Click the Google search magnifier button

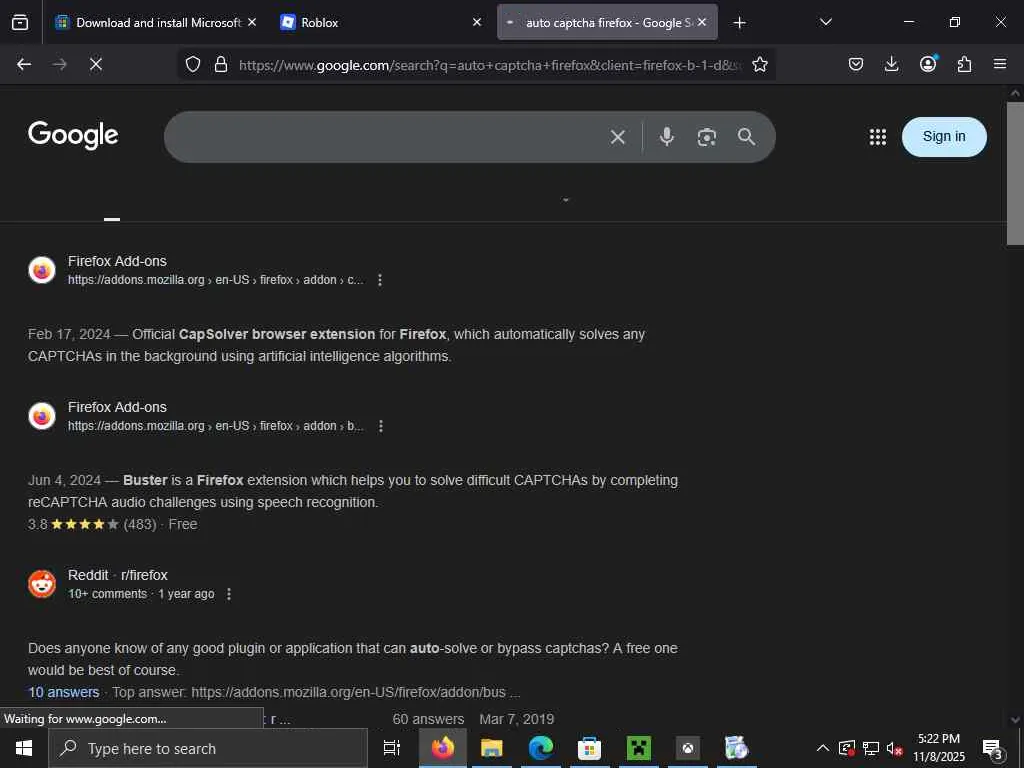pos(746,136)
